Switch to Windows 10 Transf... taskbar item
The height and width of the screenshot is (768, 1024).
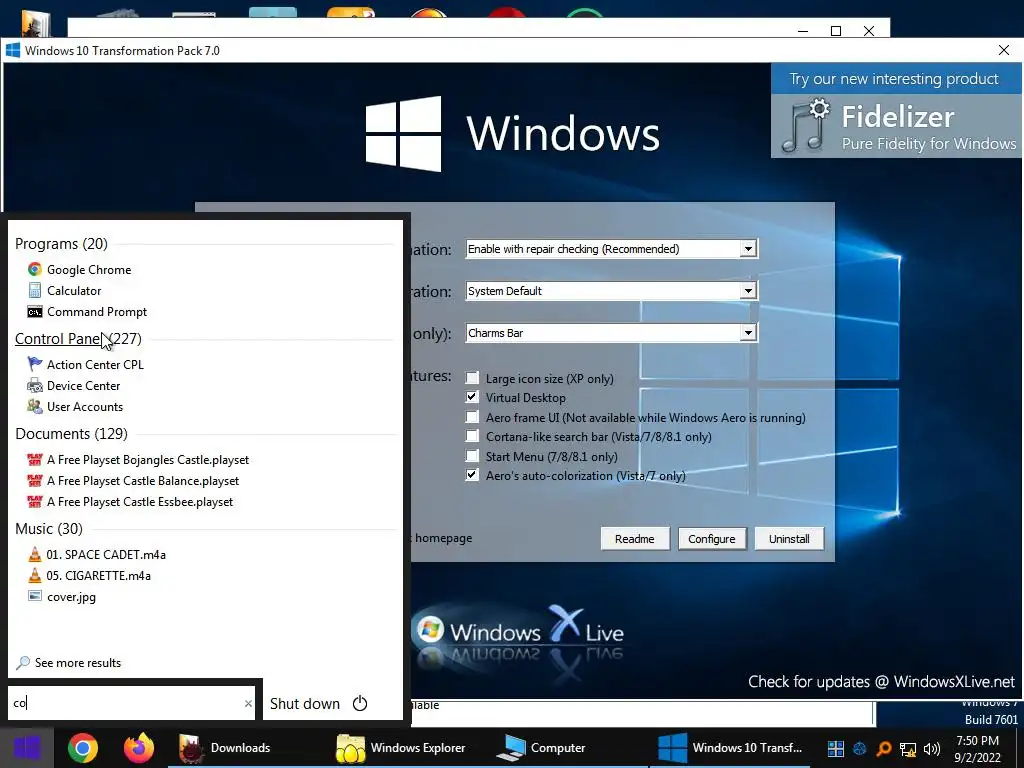tap(730, 748)
